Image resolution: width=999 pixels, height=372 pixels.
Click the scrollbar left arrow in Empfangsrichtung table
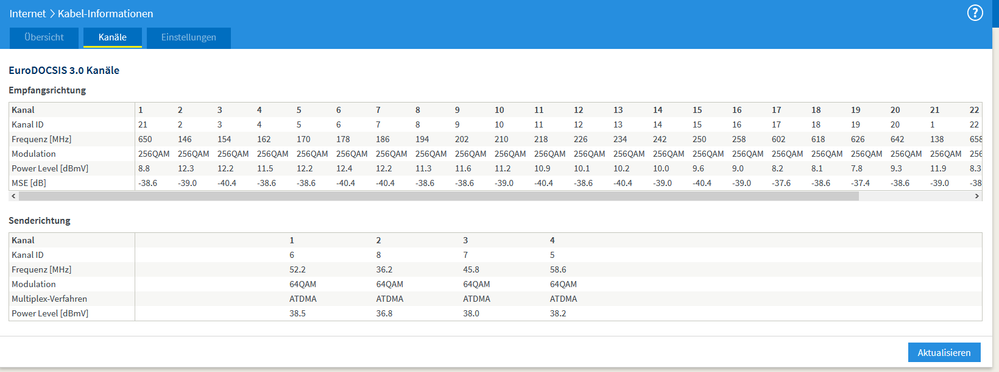point(13,196)
